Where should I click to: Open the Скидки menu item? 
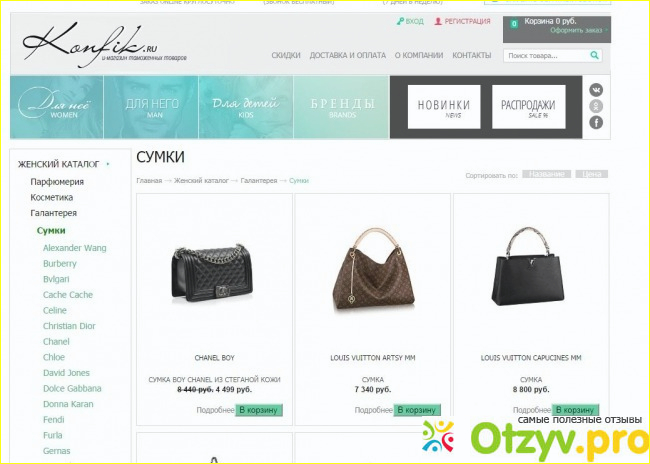click(286, 55)
